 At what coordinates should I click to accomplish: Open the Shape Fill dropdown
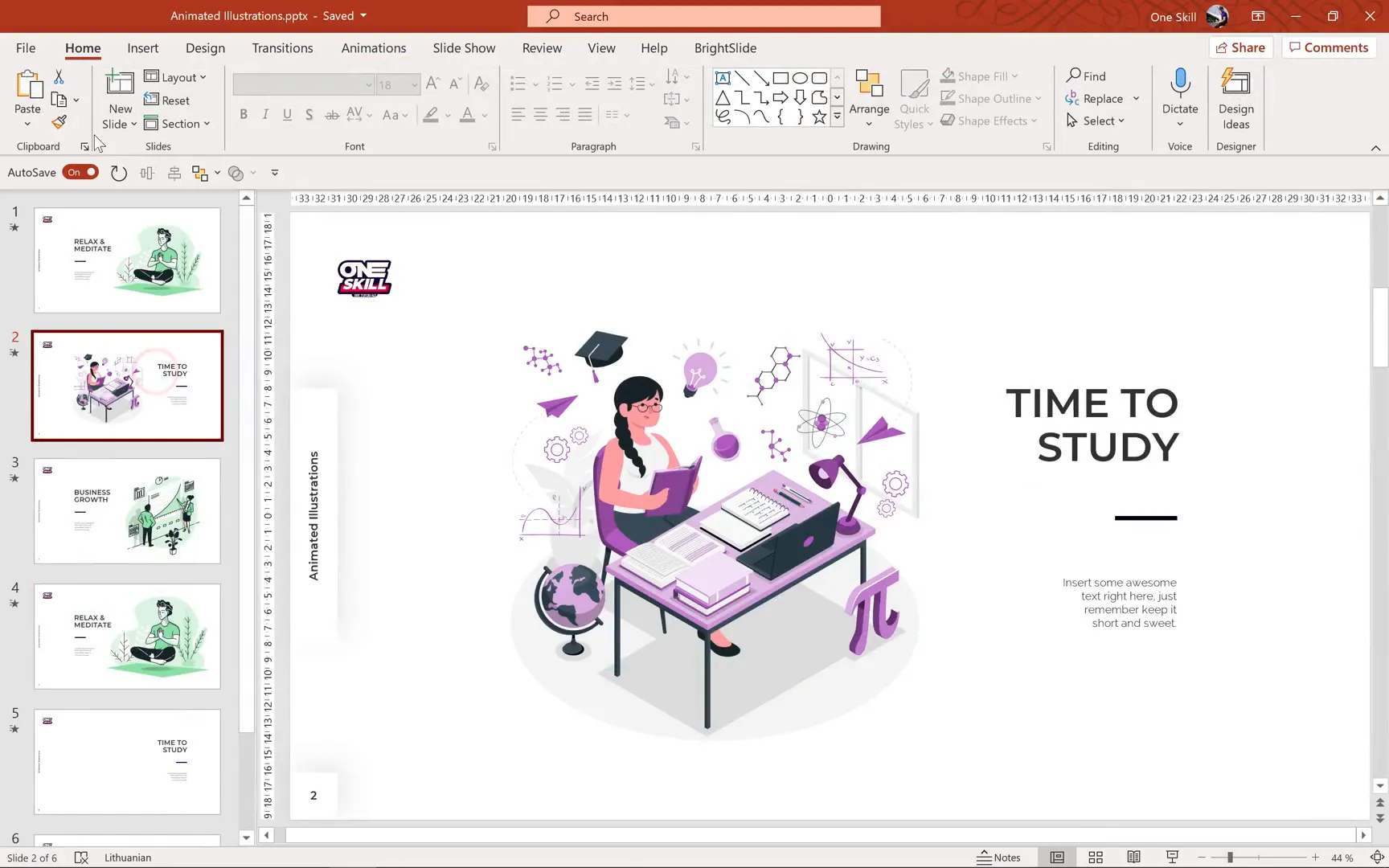[982, 76]
